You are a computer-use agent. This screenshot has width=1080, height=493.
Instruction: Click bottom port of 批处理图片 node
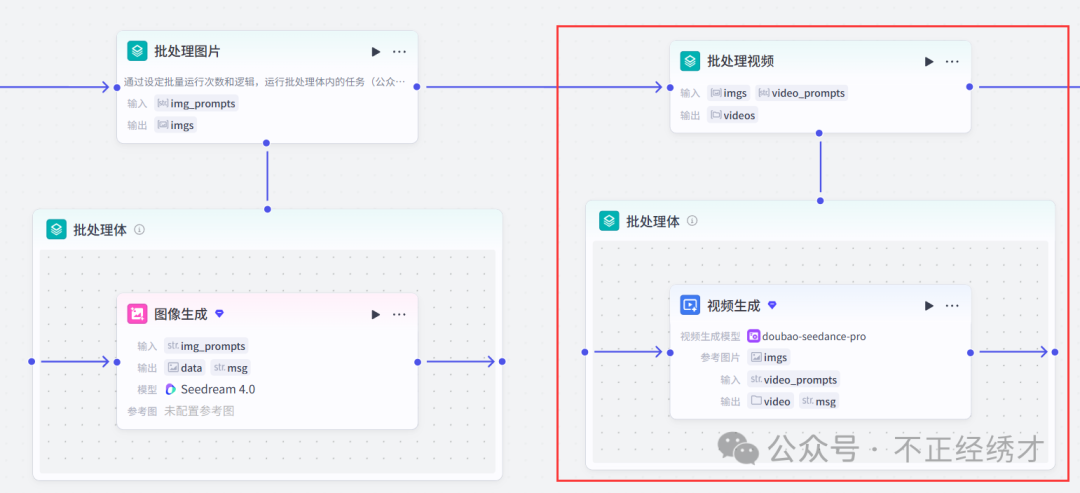coord(267,143)
